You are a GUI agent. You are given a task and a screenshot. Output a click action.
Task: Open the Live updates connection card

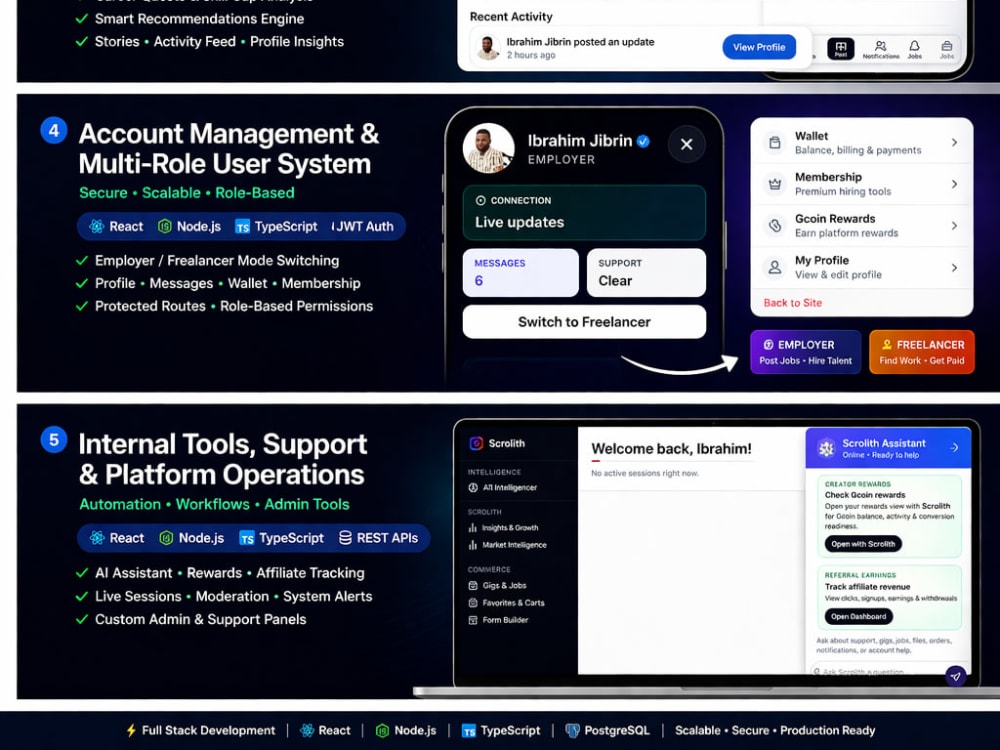click(x=584, y=212)
